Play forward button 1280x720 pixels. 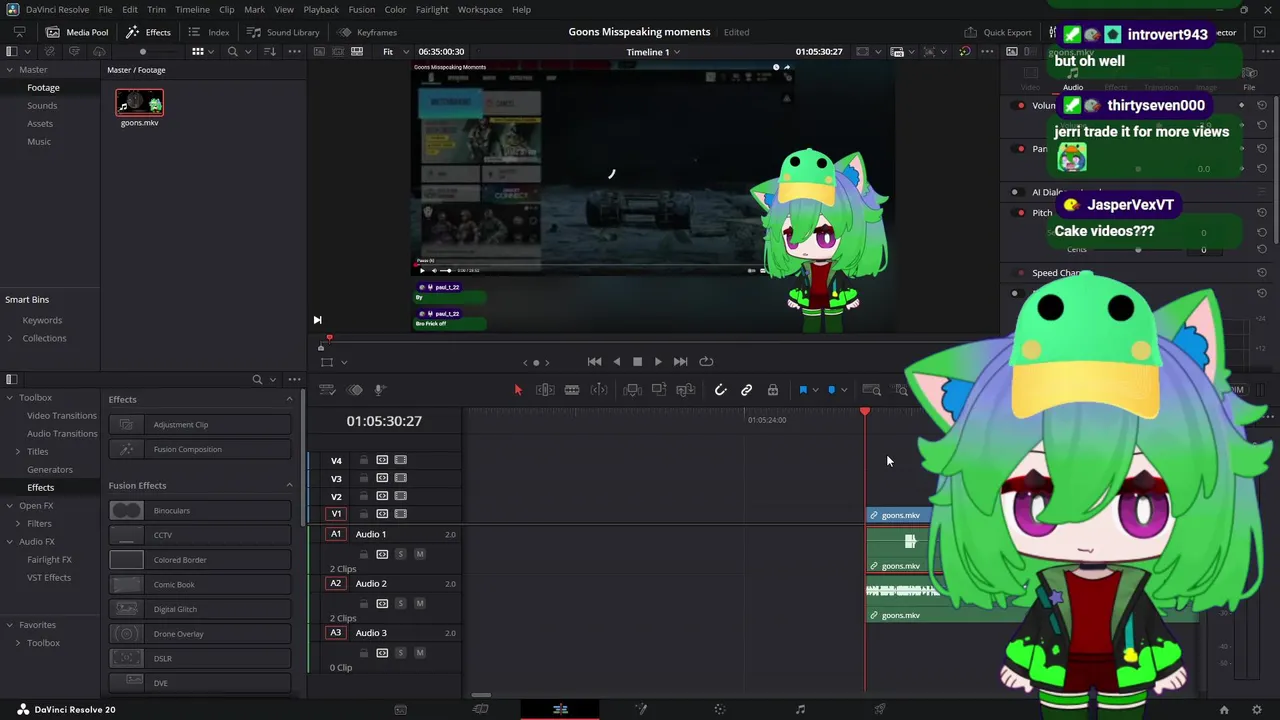click(x=658, y=362)
